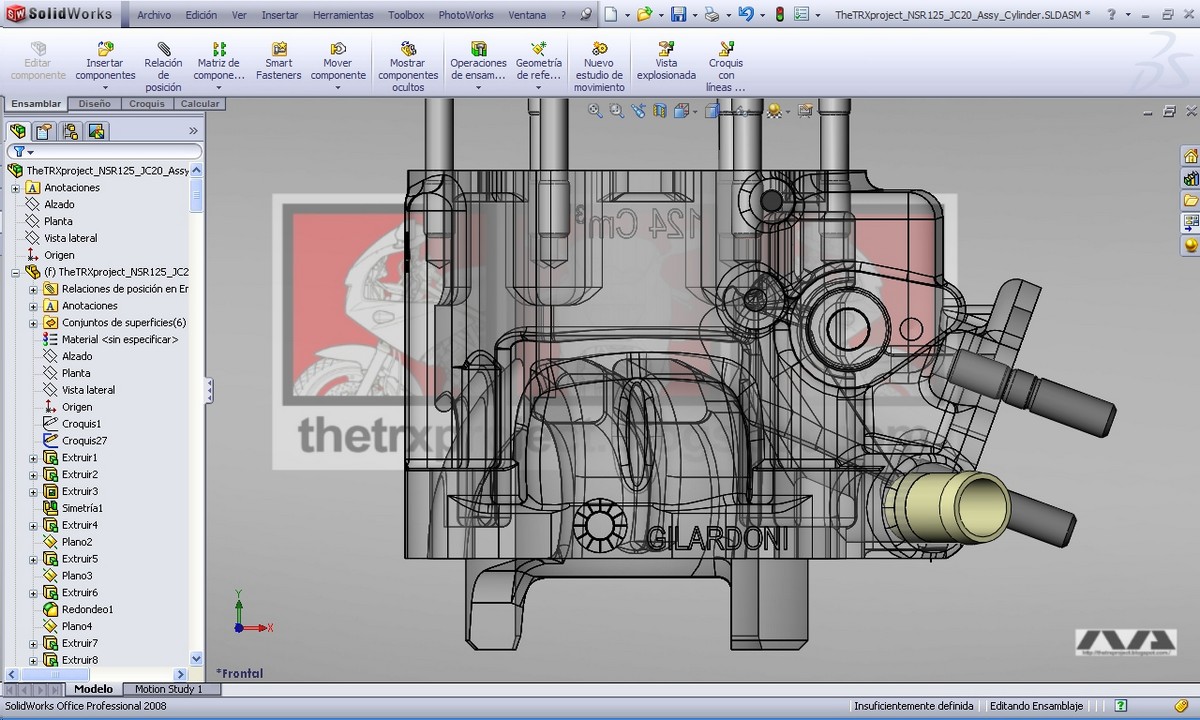
Task: Click Mostrar componentes ocultos
Action: (x=408, y=67)
